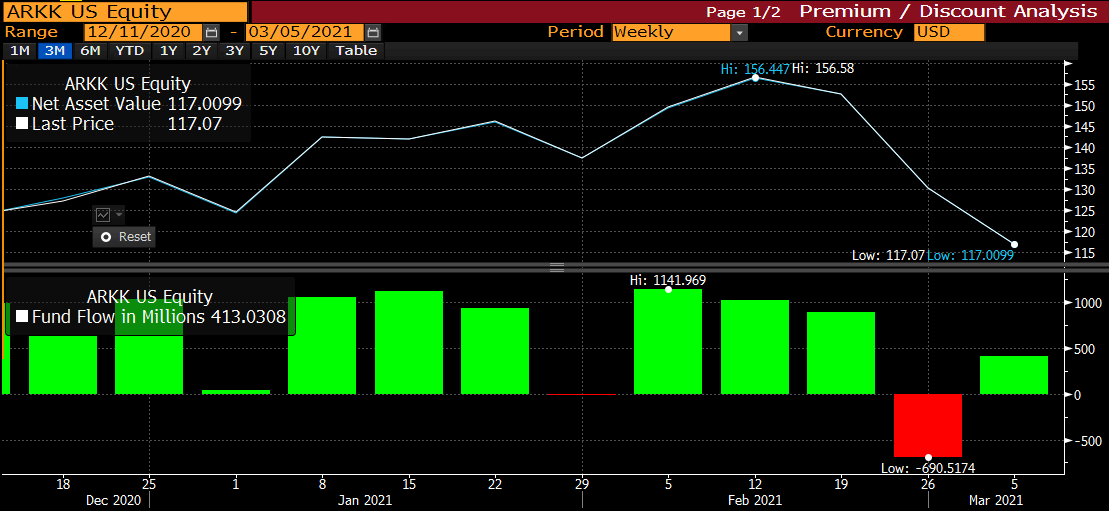The width and height of the screenshot is (1109, 511).
Task: Click the Fund Flow legend swatch
Action: click(22, 317)
